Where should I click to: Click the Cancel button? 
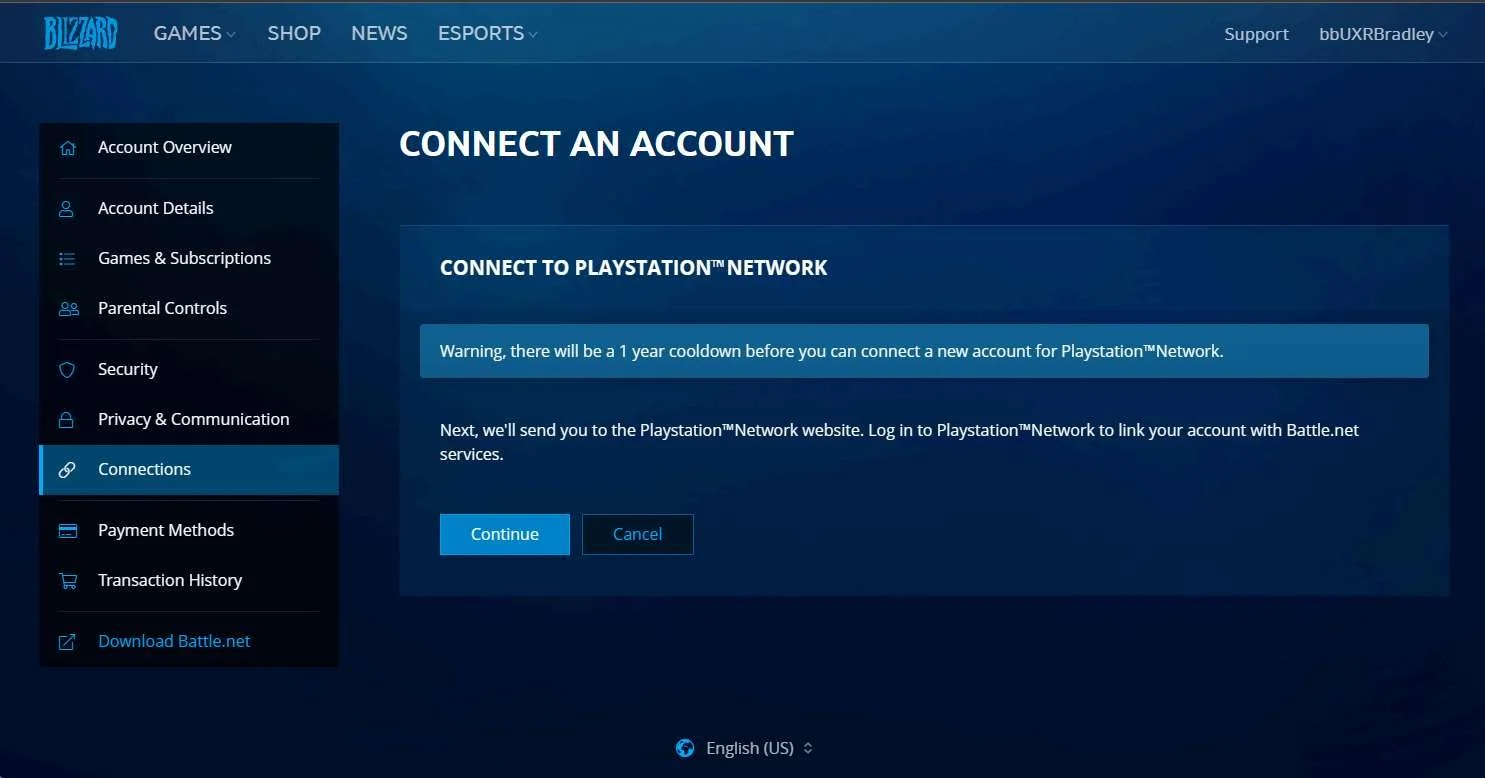[638, 534]
